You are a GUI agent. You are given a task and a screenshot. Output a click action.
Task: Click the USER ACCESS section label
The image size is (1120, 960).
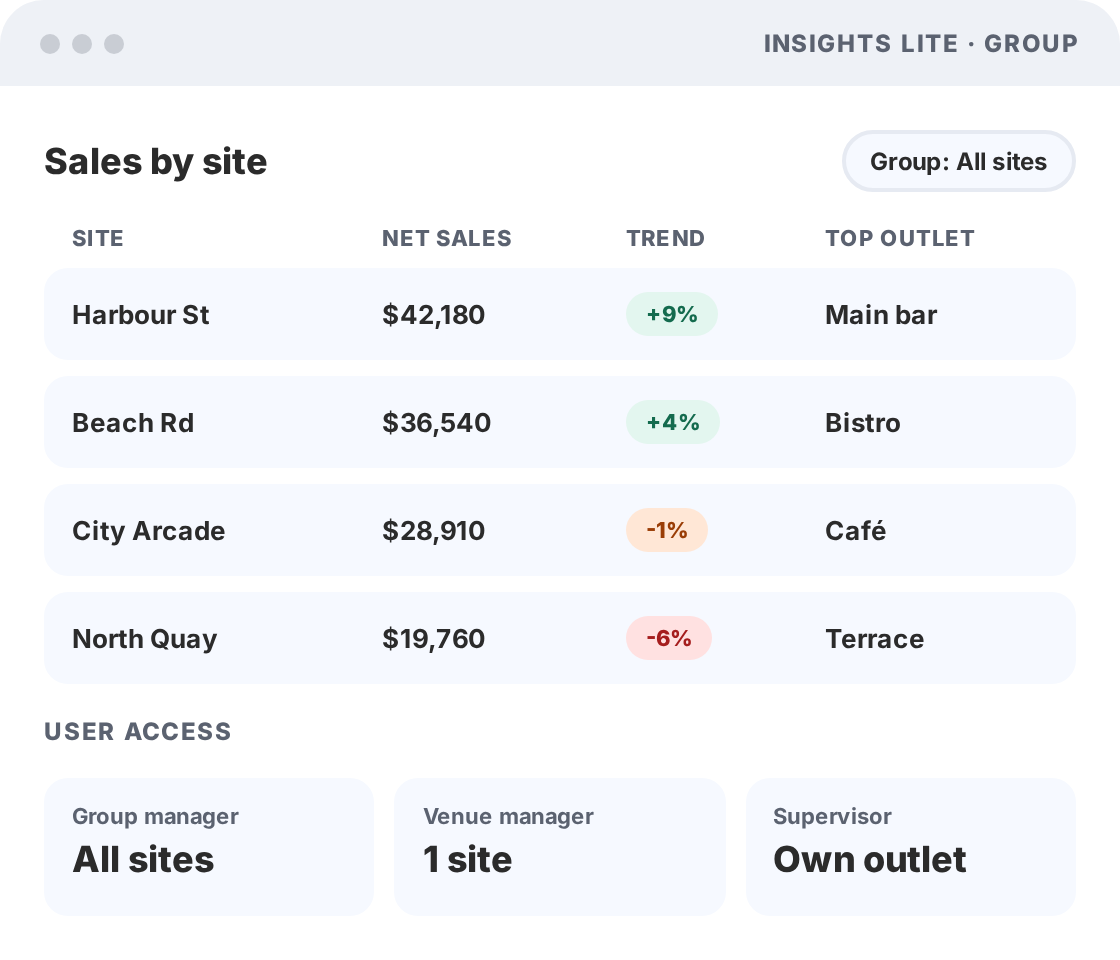point(138,731)
